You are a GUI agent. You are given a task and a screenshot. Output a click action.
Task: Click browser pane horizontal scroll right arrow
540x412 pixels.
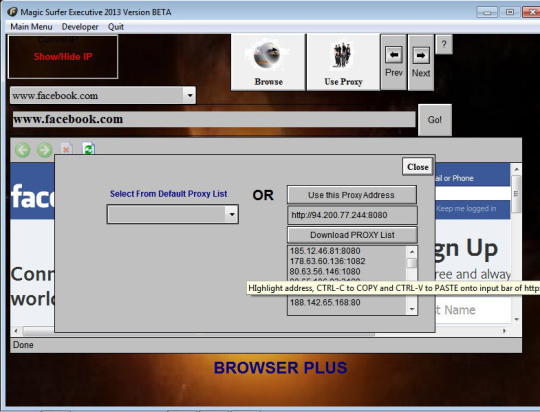pyautogui.click(x=504, y=331)
